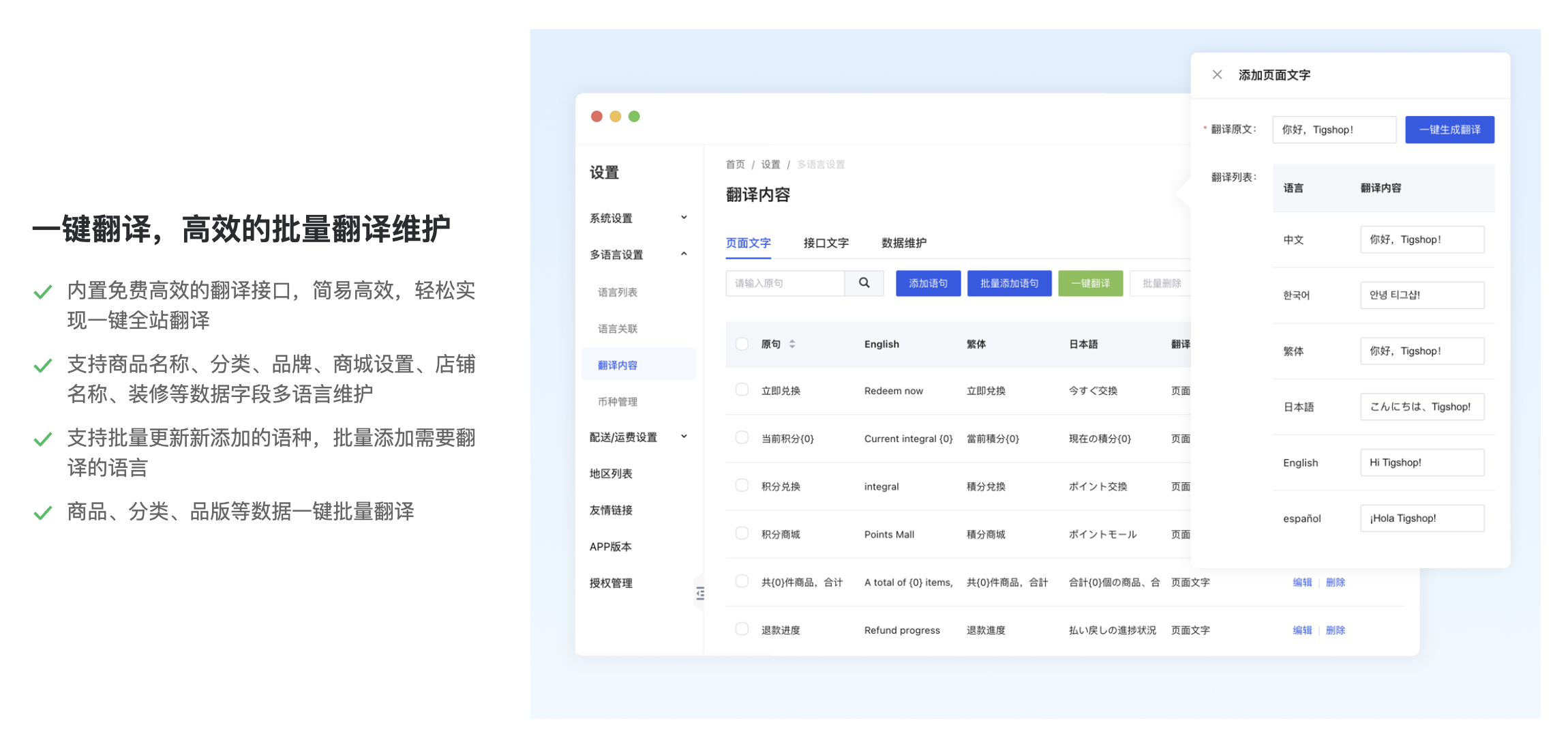Click the 添加语句 button
Viewport: 1568px width, 749px height.
pyautogui.click(x=928, y=283)
